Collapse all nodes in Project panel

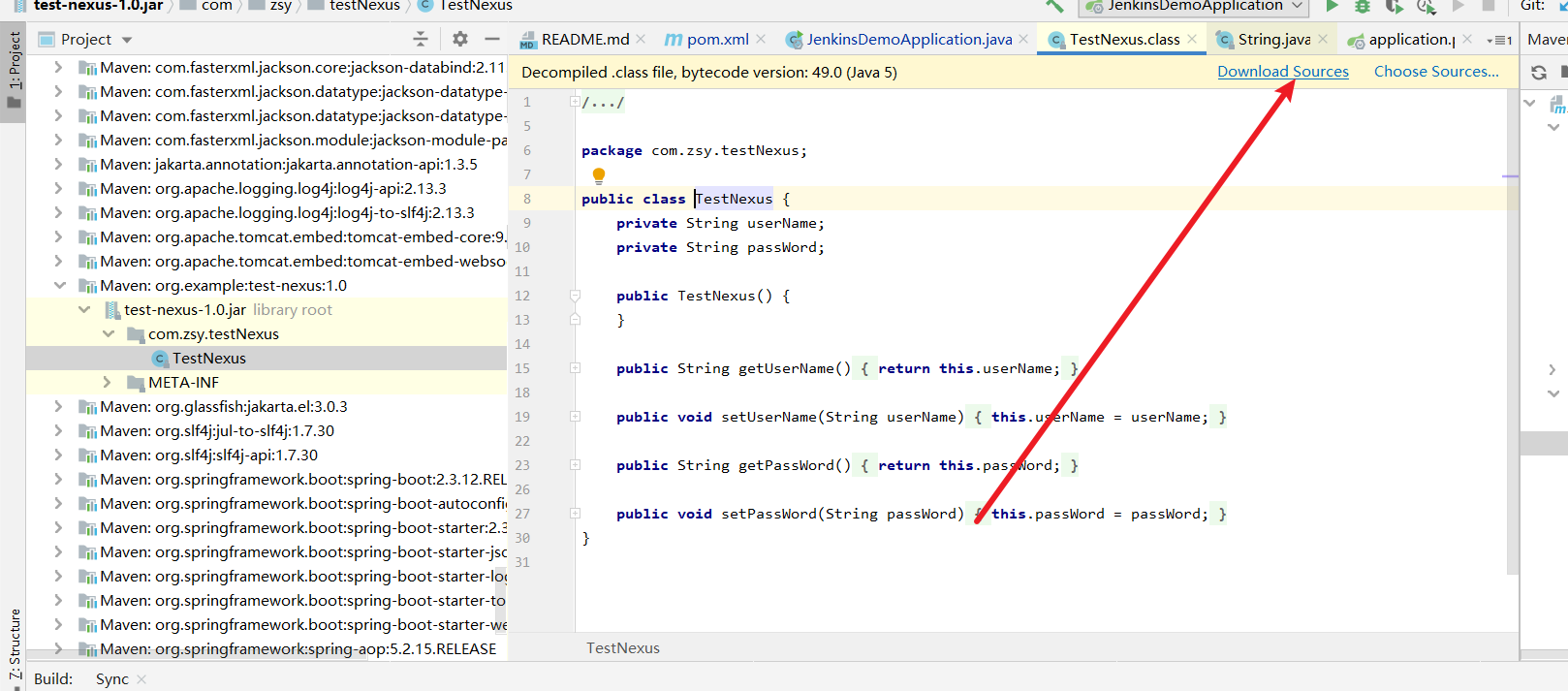click(x=420, y=39)
